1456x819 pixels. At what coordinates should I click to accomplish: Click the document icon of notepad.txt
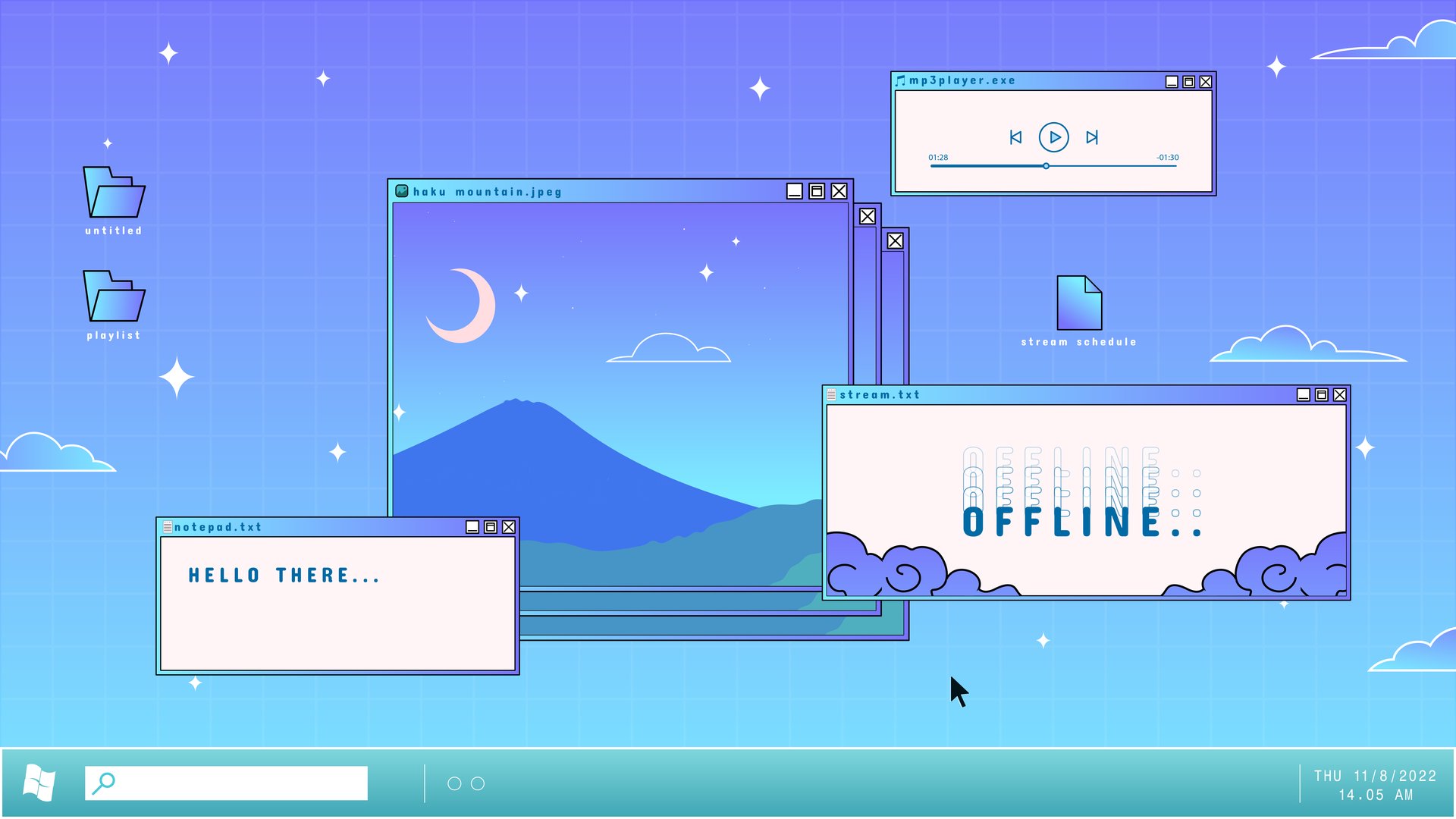click(168, 526)
